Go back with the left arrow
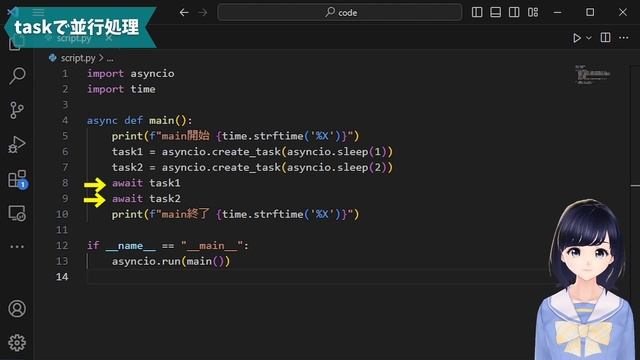The image size is (640, 360). 184,13
